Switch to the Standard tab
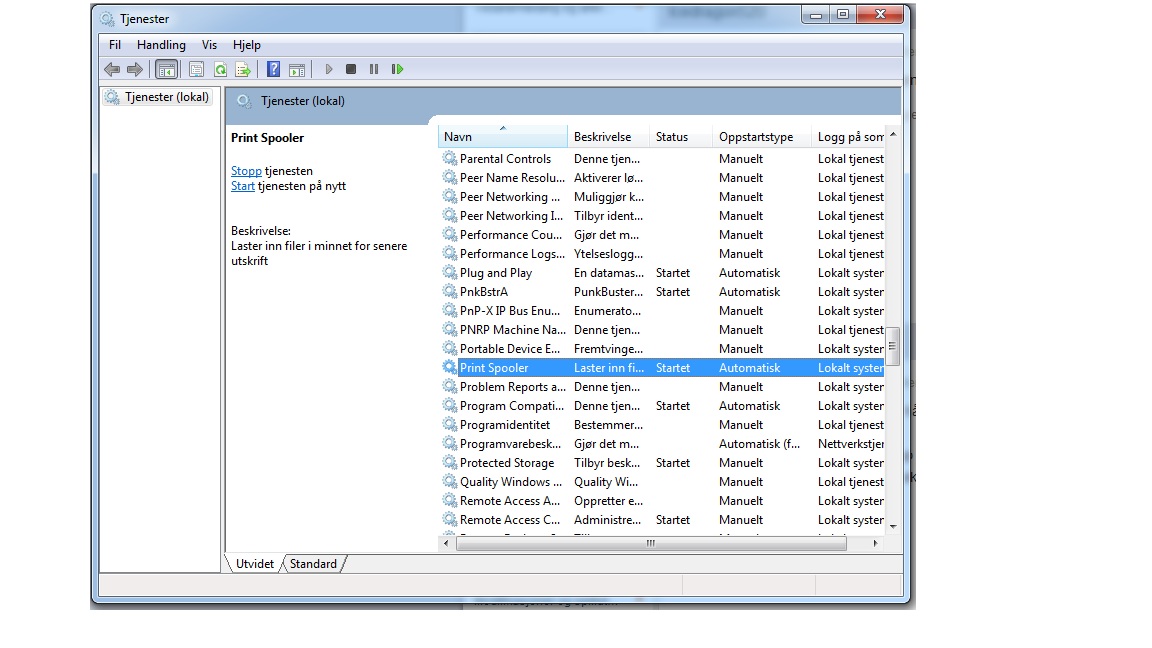Viewport: 1152px width, 648px height. [313, 564]
